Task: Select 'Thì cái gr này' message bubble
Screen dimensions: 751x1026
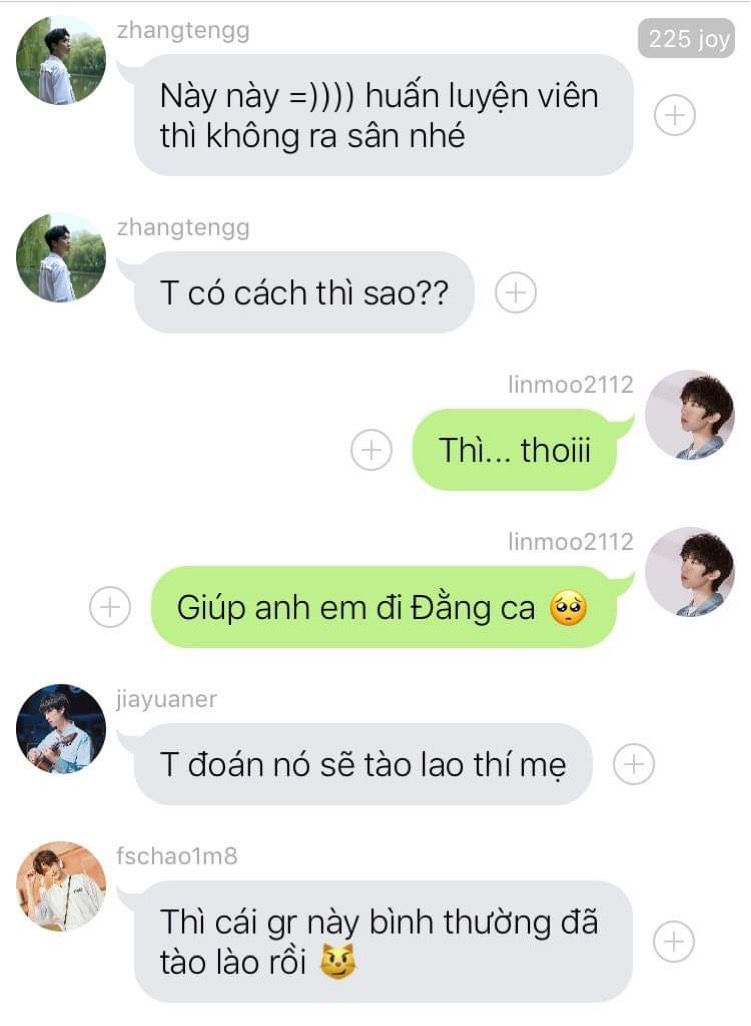Action: [383, 941]
